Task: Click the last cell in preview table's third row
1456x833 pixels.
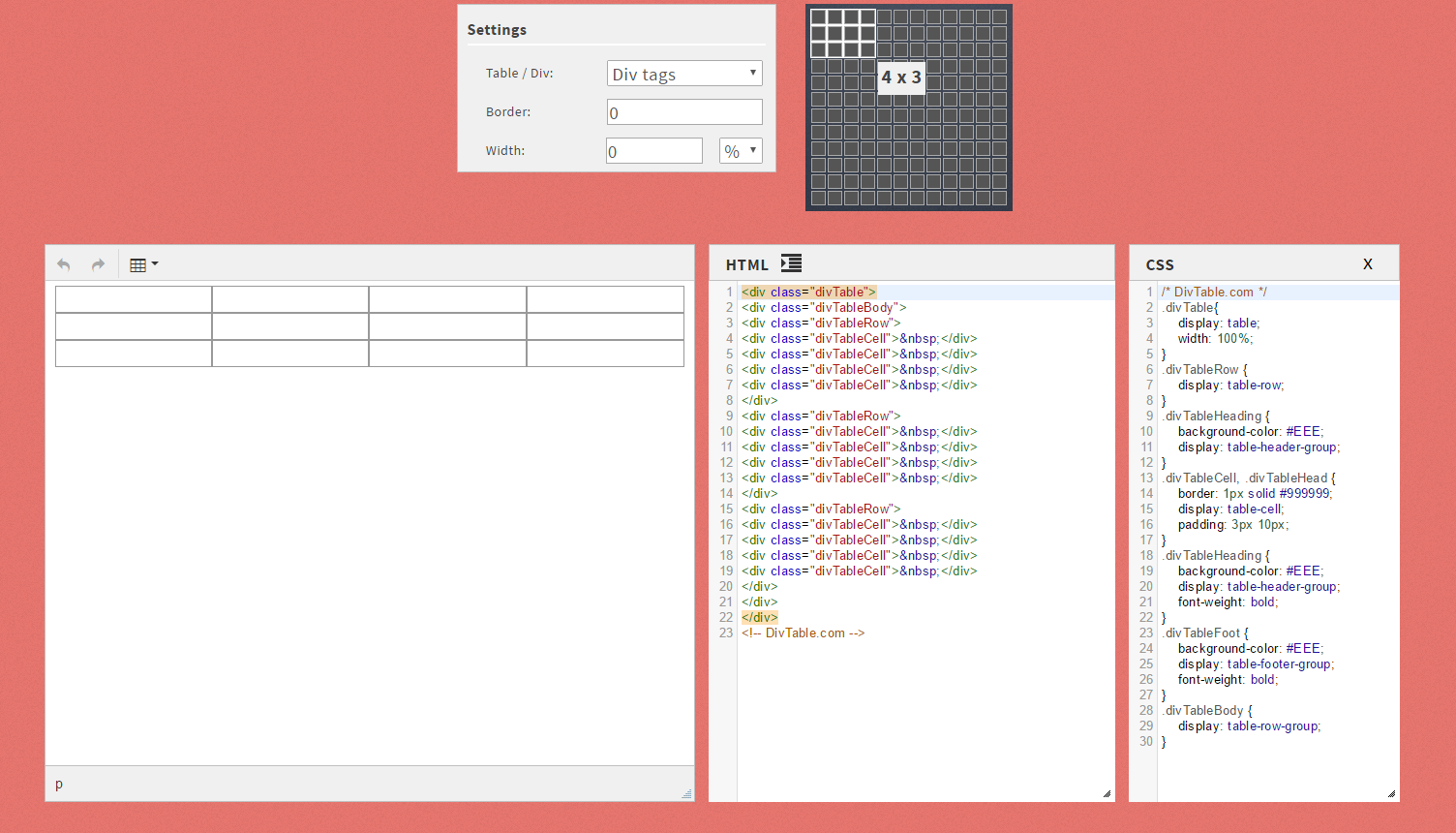Action: pos(605,354)
